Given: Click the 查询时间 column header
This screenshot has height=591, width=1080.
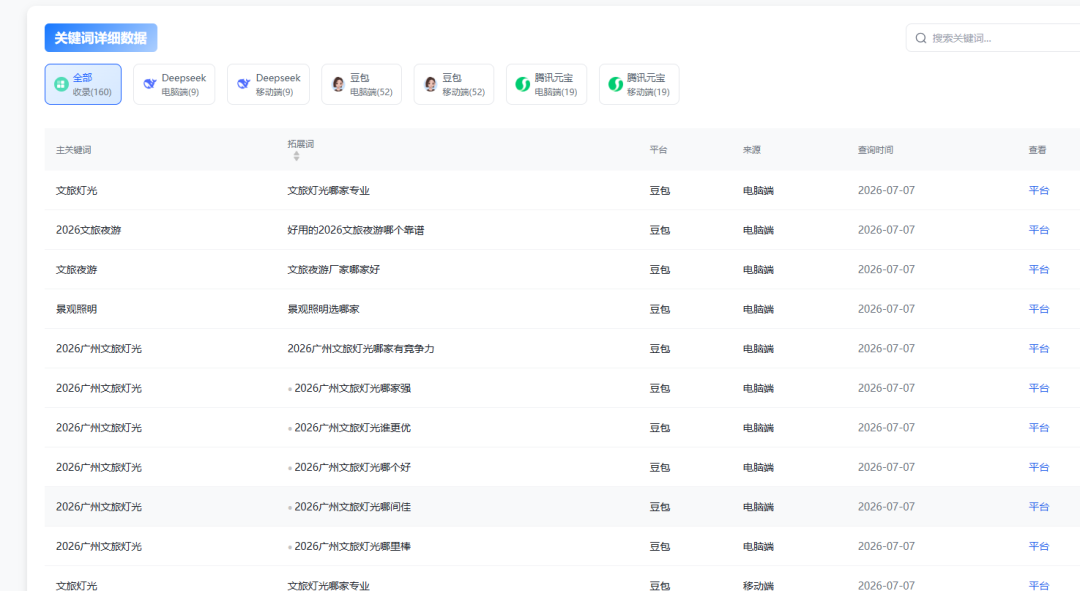Looking at the screenshot, I should click(875, 149).
